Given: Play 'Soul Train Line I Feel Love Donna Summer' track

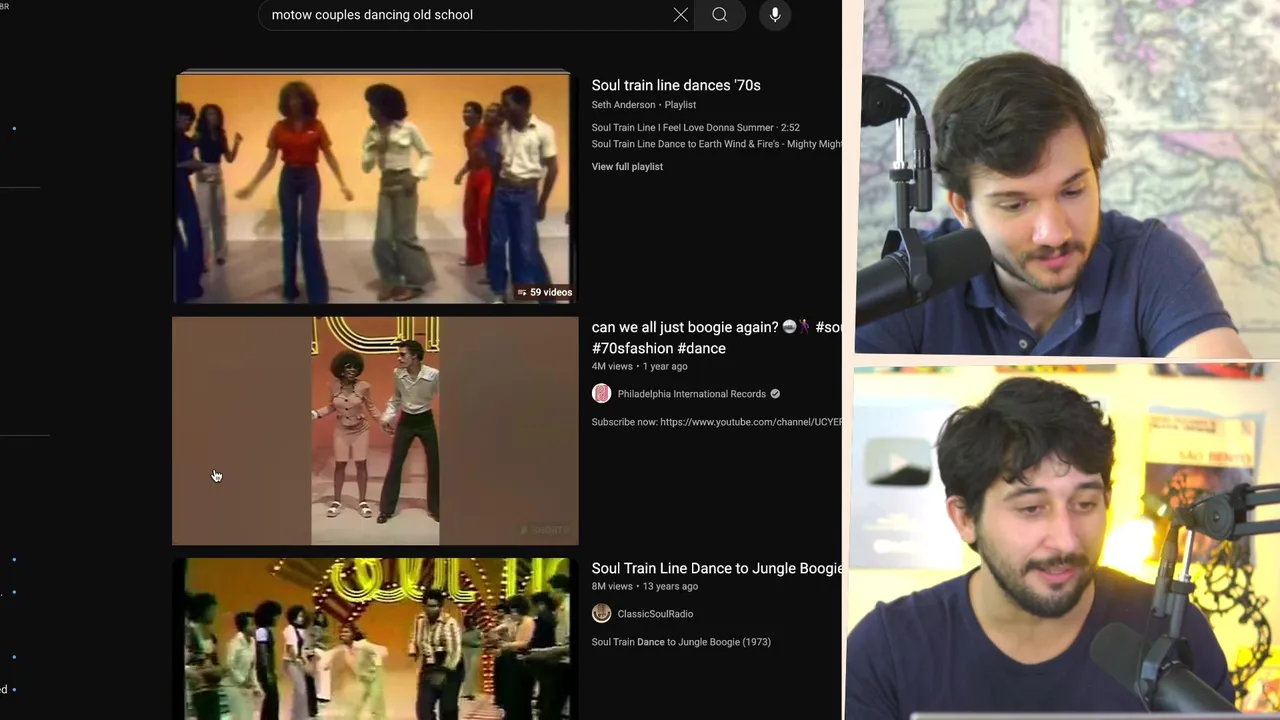Looking at the screenshot, I should point(695,128).
